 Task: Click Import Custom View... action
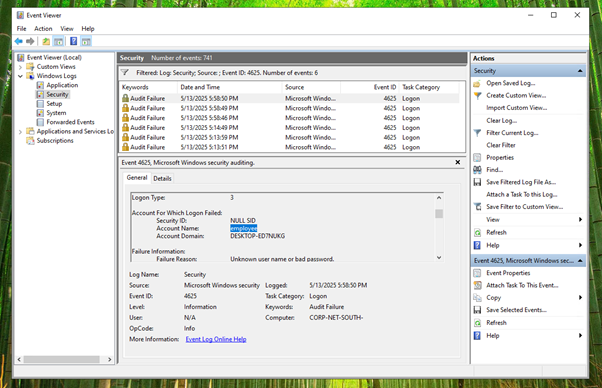coord(517,108)
